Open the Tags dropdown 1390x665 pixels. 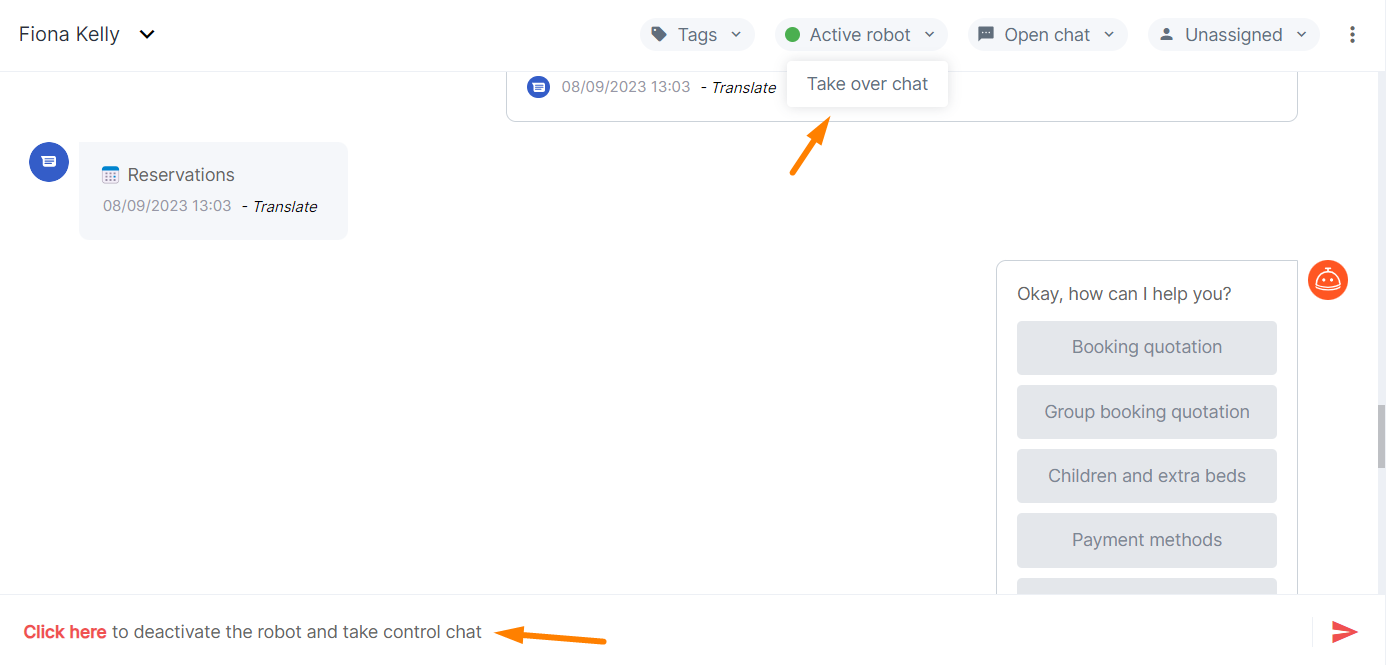point(698,35)
